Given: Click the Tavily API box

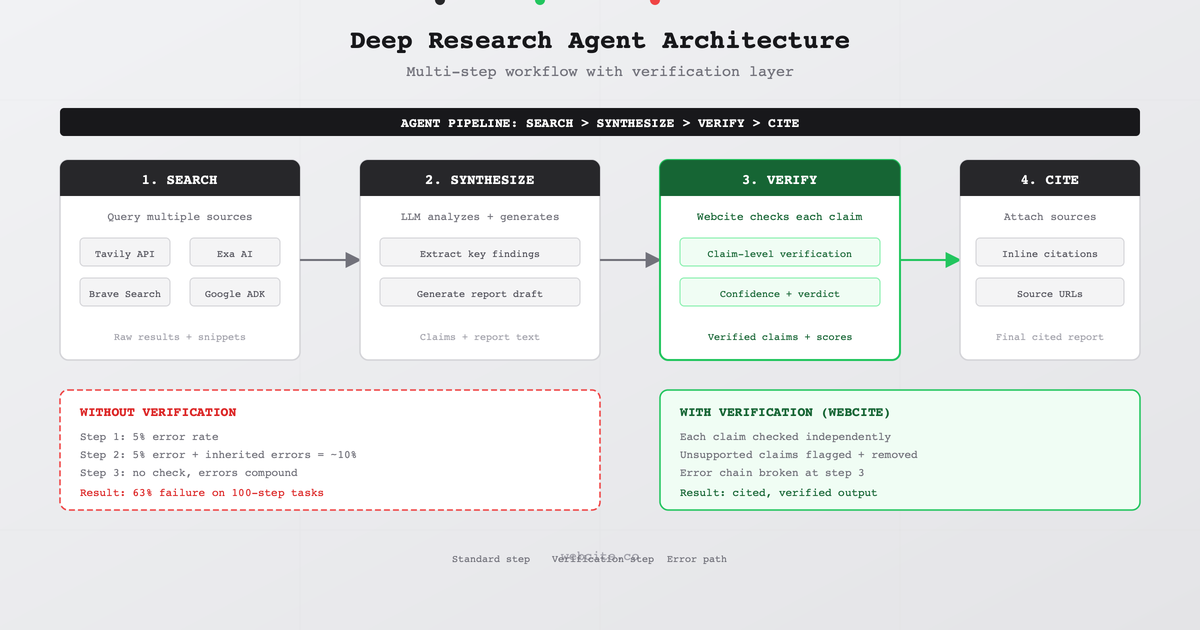Looking at the screenshot, I should pos(125,252).
